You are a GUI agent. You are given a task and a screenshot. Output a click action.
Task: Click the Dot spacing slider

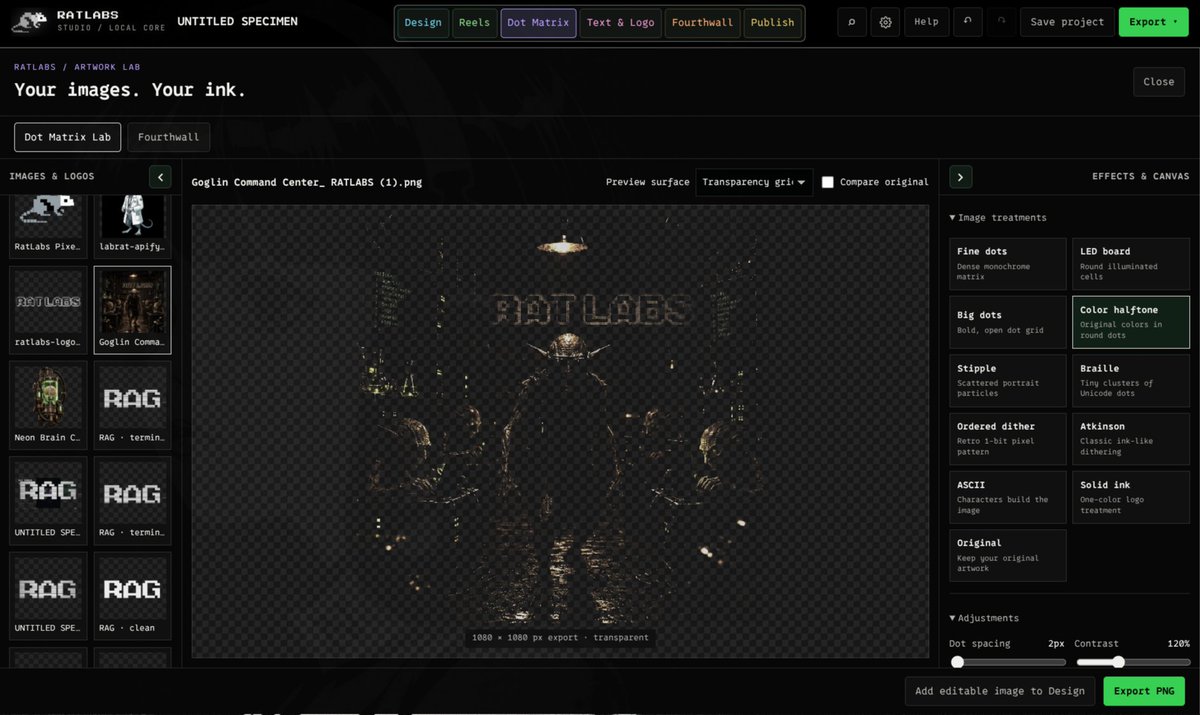click(x=1008, y=662)
